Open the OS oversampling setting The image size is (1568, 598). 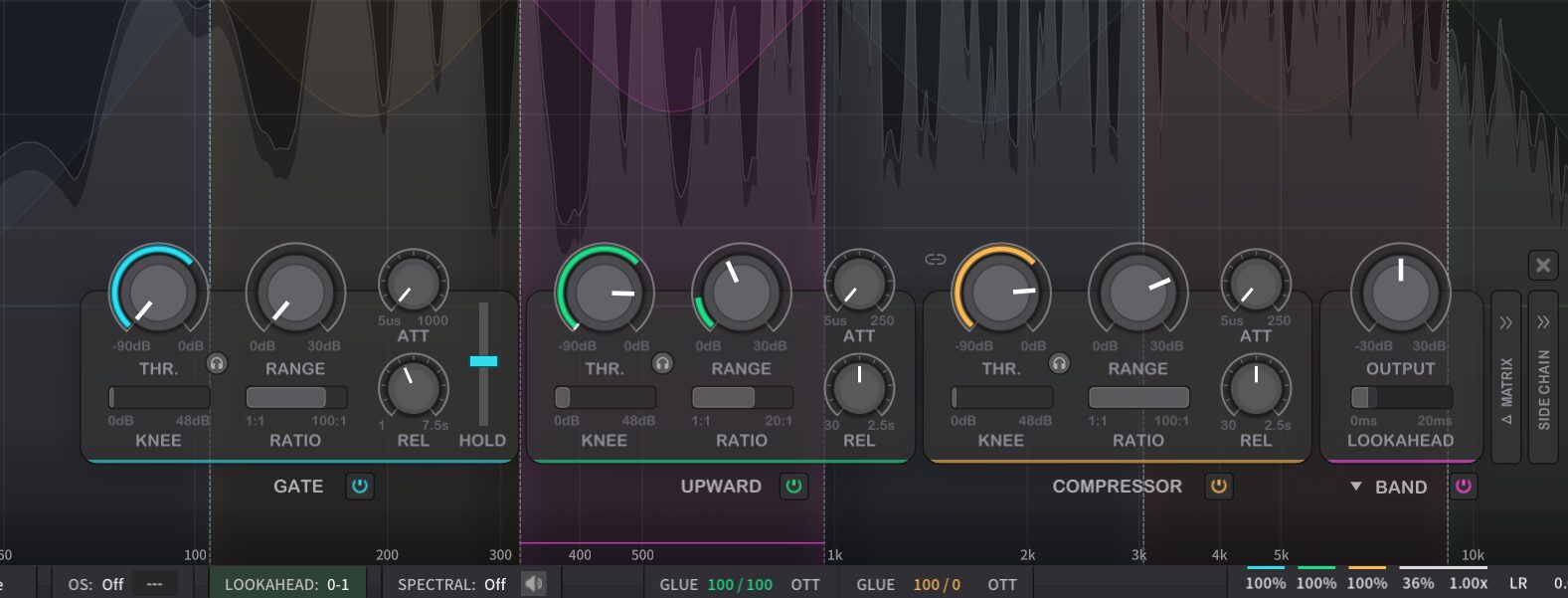(96, 584)
